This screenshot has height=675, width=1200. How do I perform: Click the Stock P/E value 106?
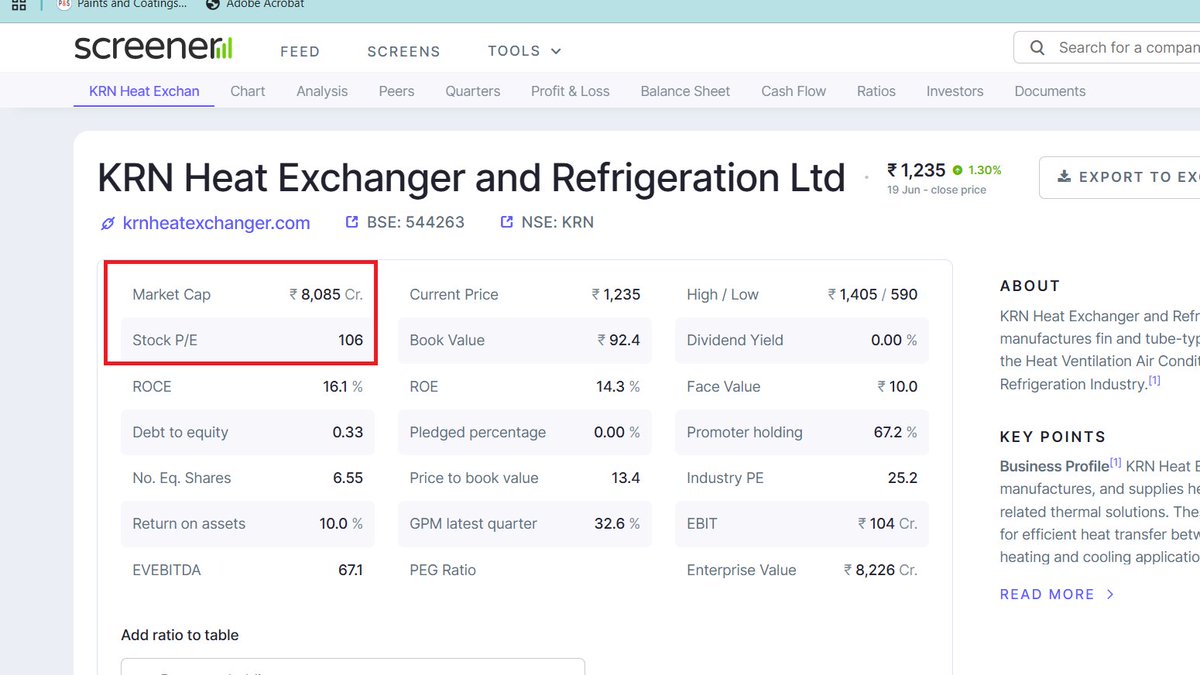(350, 340)
